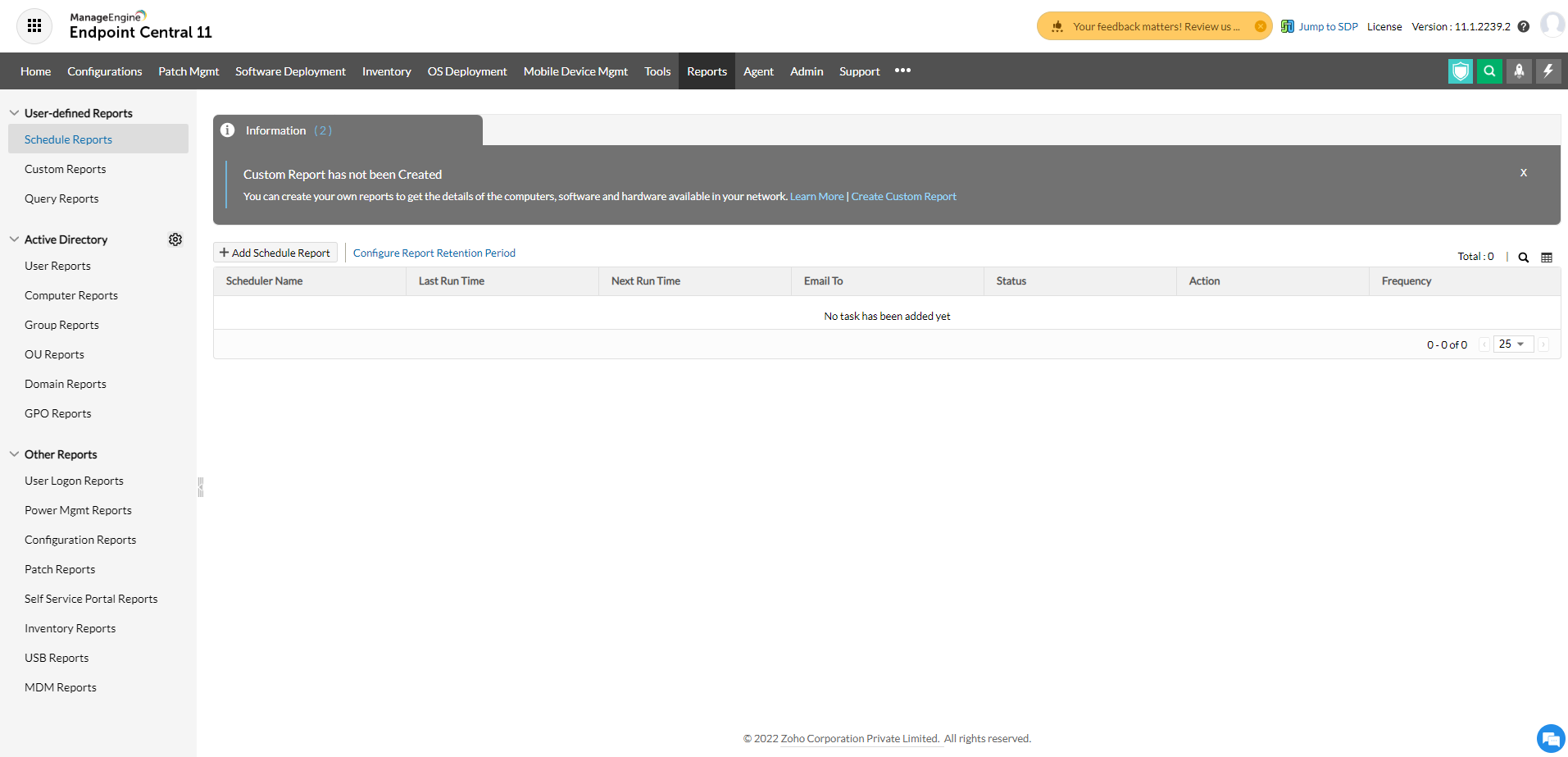Click the green search icon in navbar
Viewport: 1568px width, 757px height.
1489,71
